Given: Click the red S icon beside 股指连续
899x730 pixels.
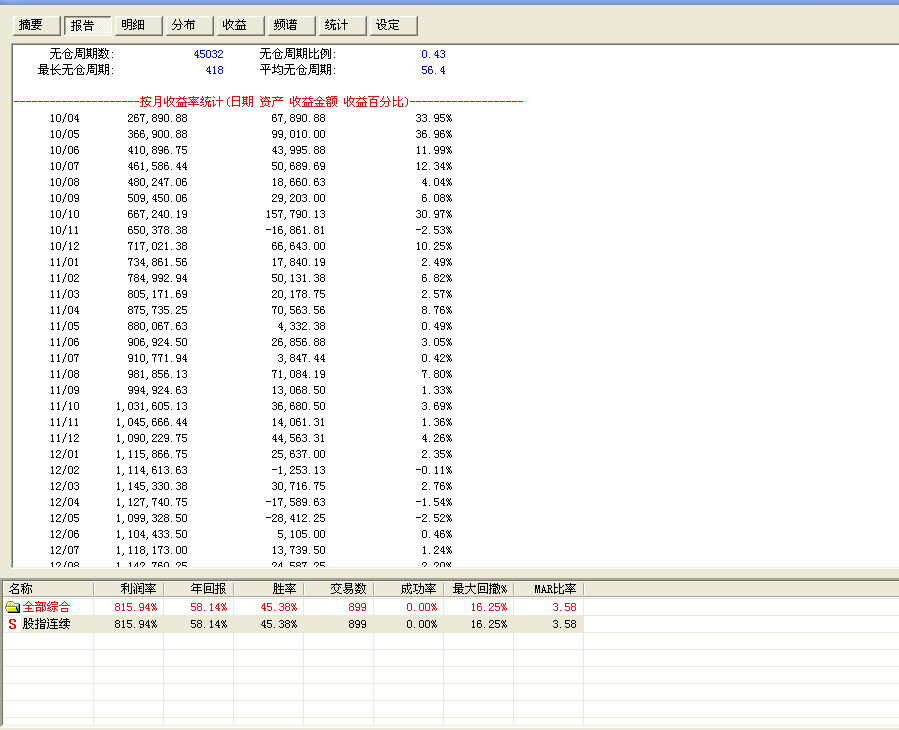Looking at the screenshot, I should (x=12, y=624).
